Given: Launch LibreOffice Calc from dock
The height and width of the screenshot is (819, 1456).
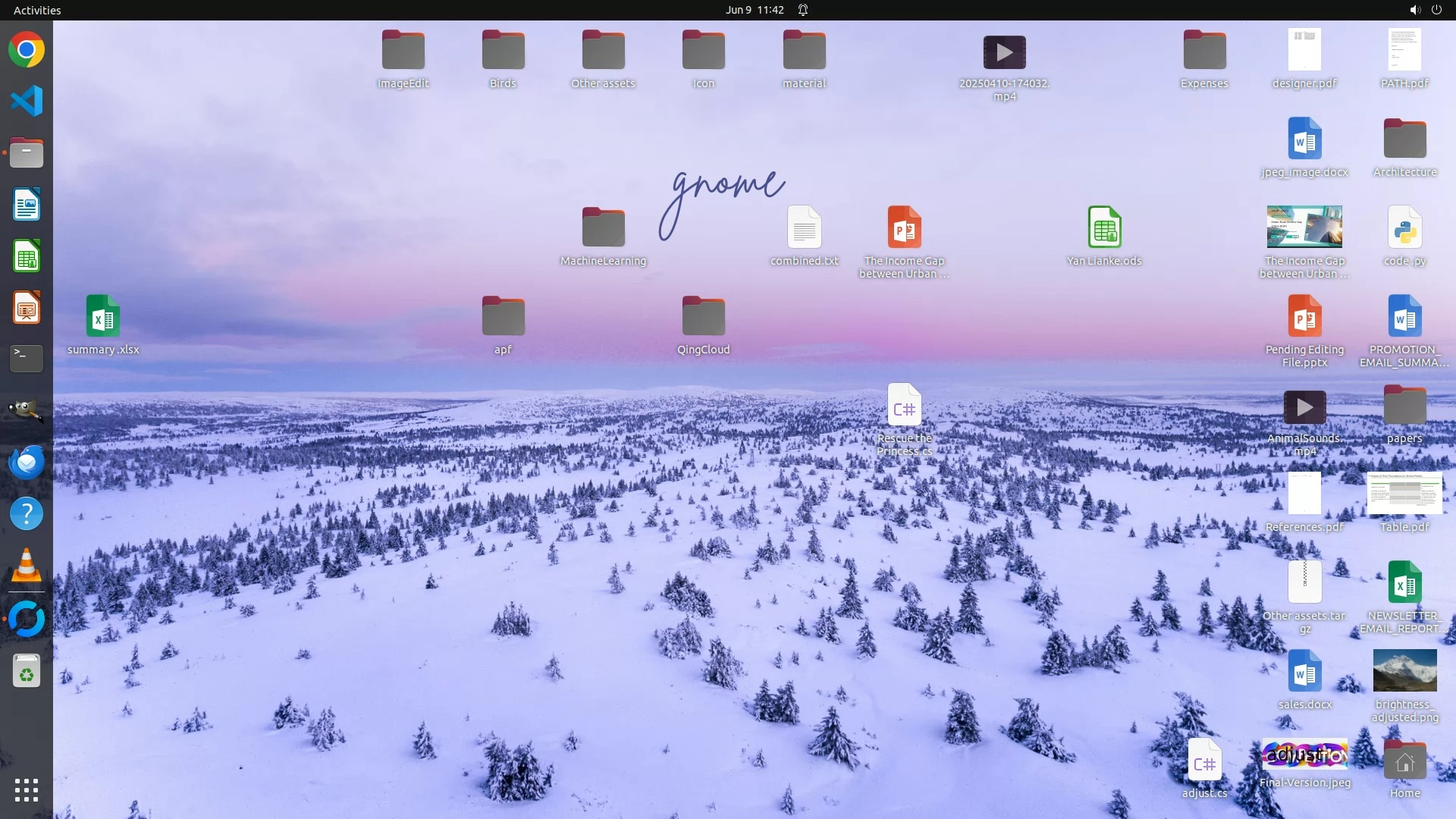Looking at the screenshot, I should click(27, 256).
